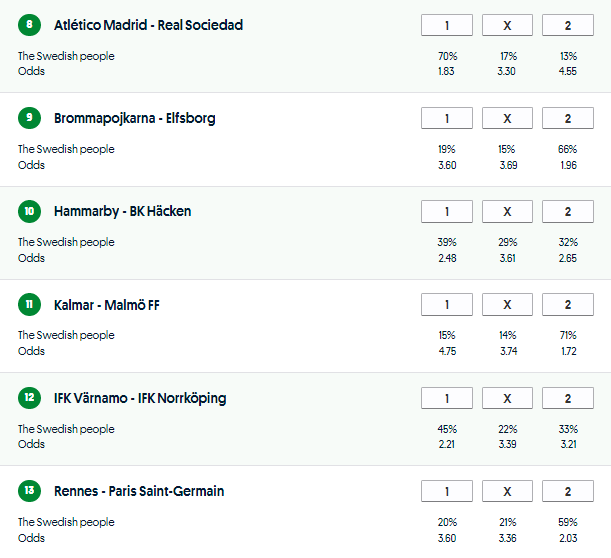Screen dimensions: 611x558
Task: Select 1 for IFK Värnamo - IFK Norrköping
Action: tap(447, 398)
